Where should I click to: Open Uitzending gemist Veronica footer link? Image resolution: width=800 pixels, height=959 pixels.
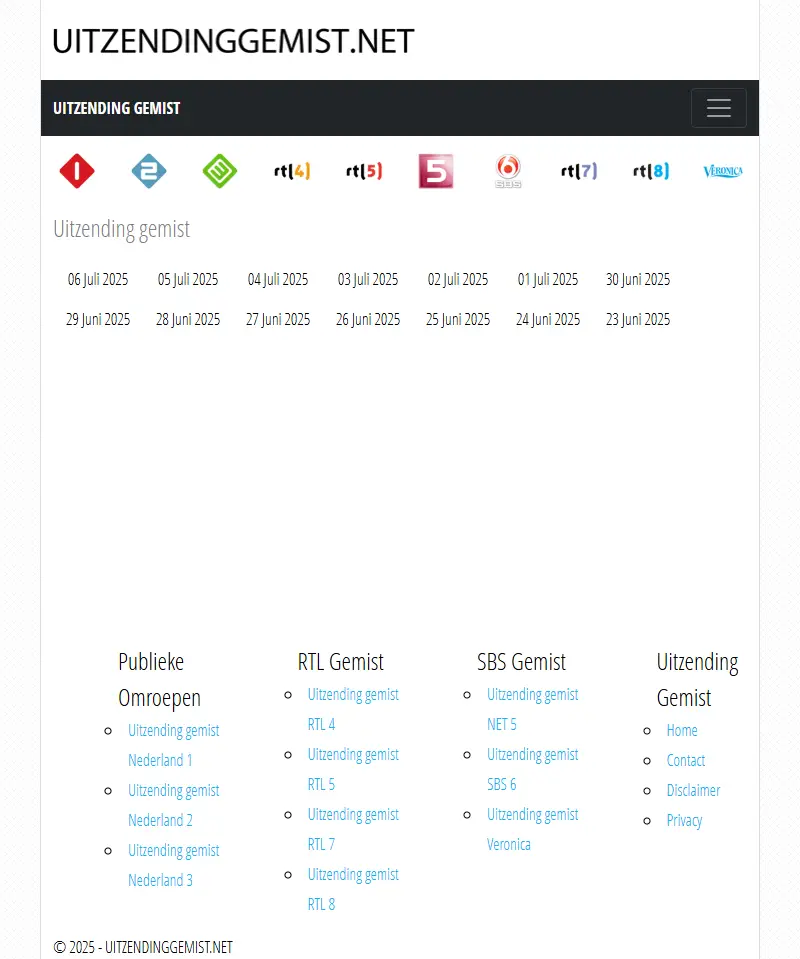532,829
